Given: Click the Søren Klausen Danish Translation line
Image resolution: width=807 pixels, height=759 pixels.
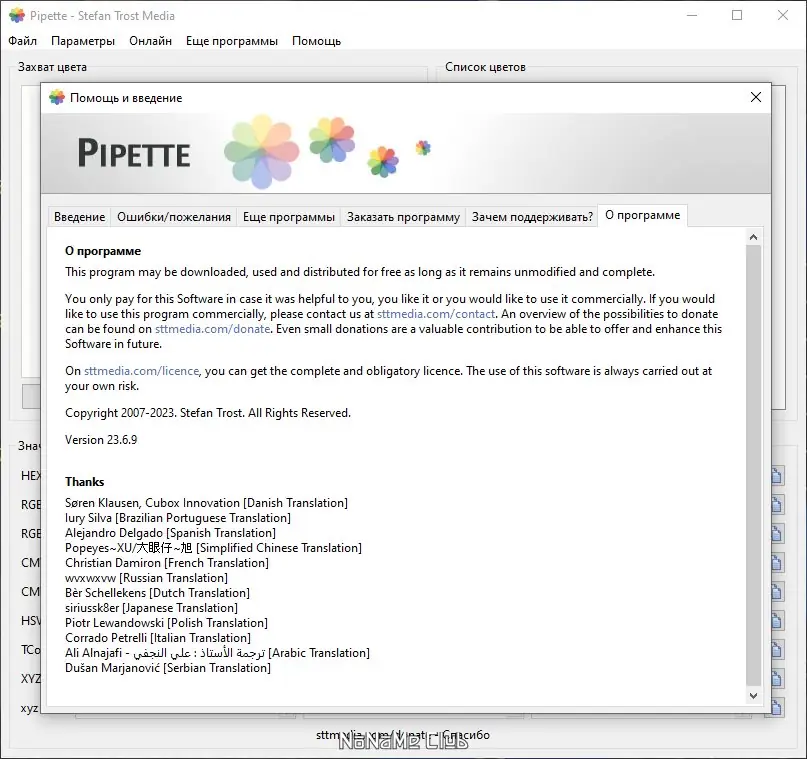Looking at the screenshot, I should [x=206, y=503].
